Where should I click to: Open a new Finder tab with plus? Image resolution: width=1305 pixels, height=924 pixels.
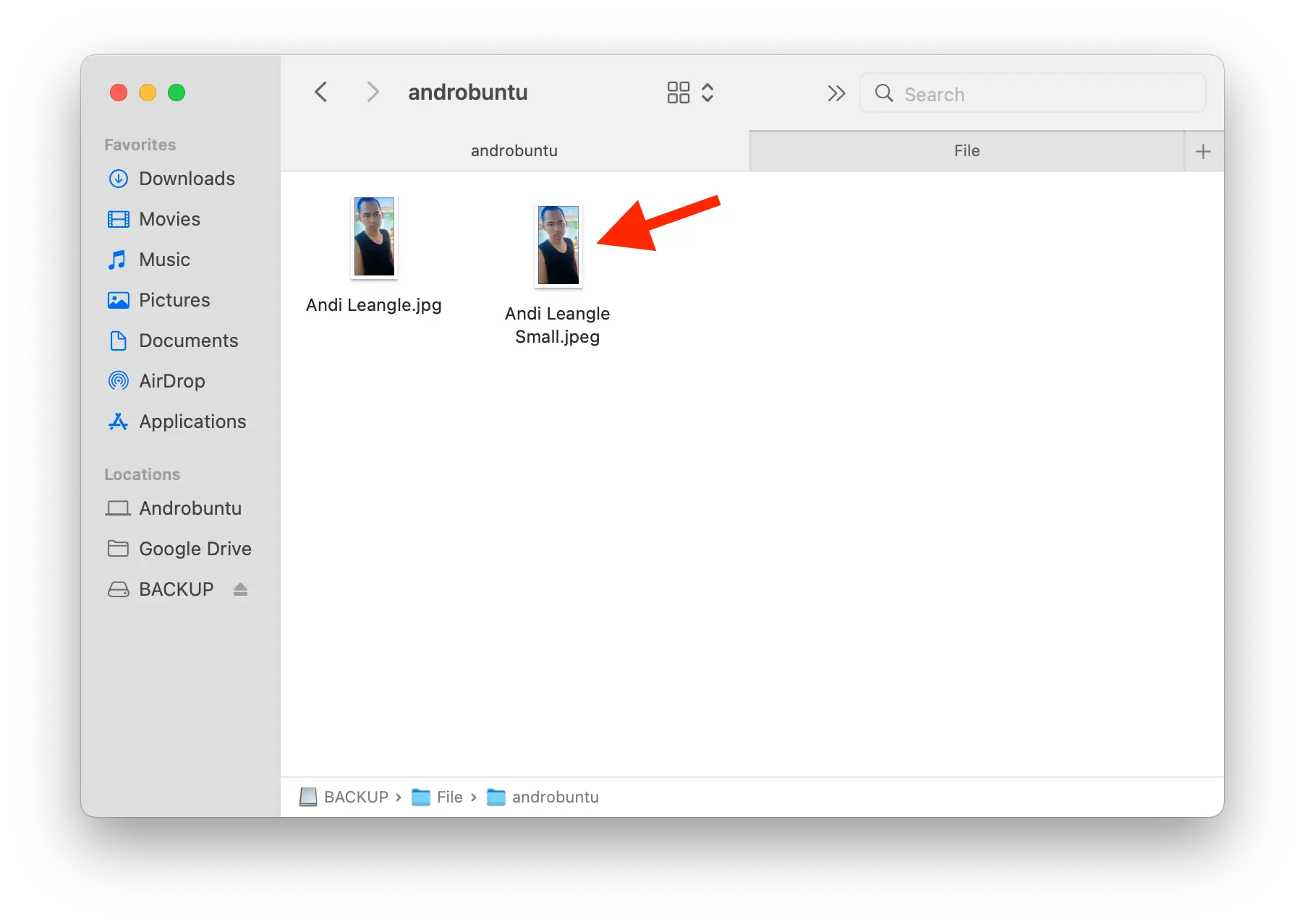1203,150
